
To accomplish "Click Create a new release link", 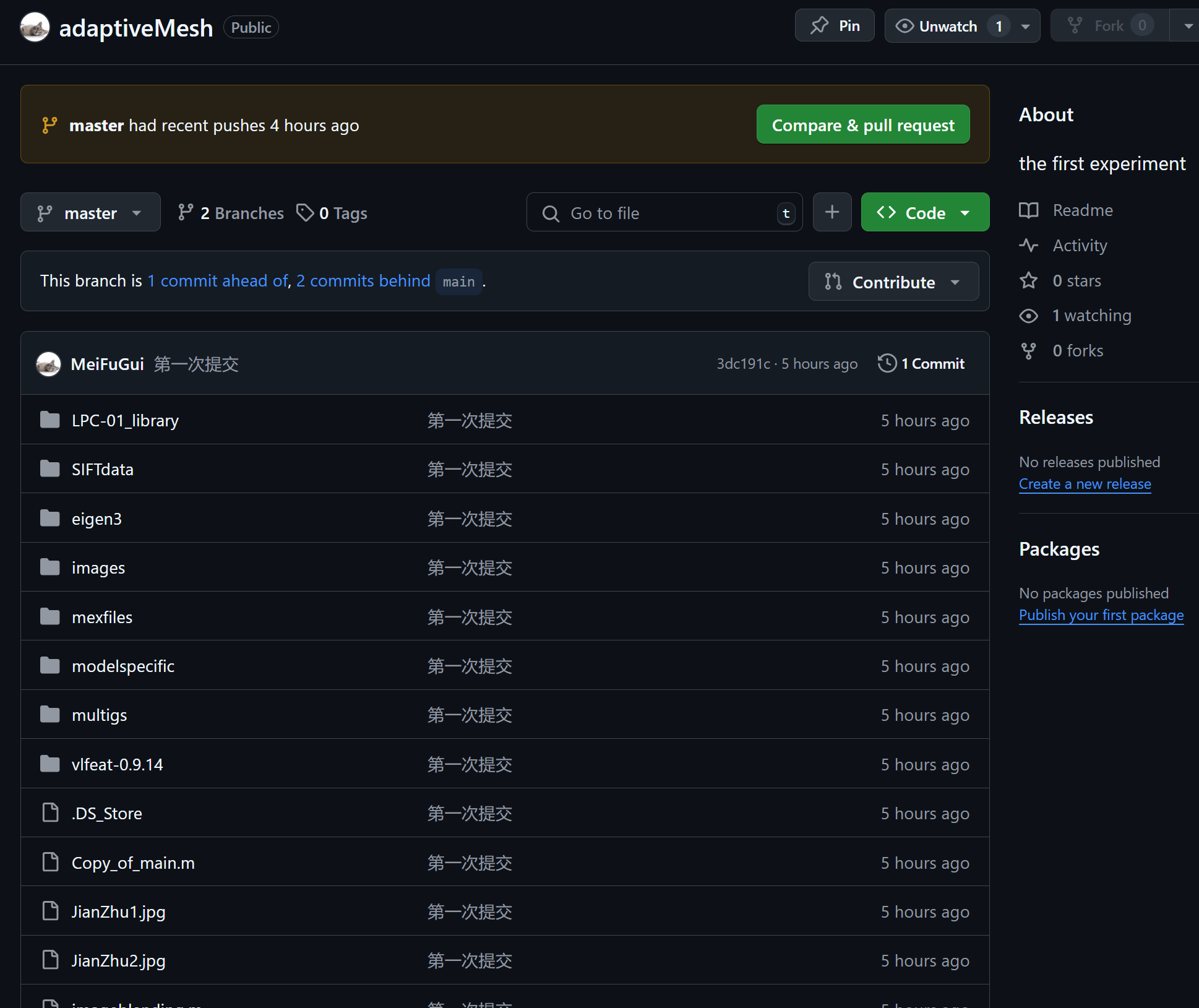I will tap(1085, 484).
